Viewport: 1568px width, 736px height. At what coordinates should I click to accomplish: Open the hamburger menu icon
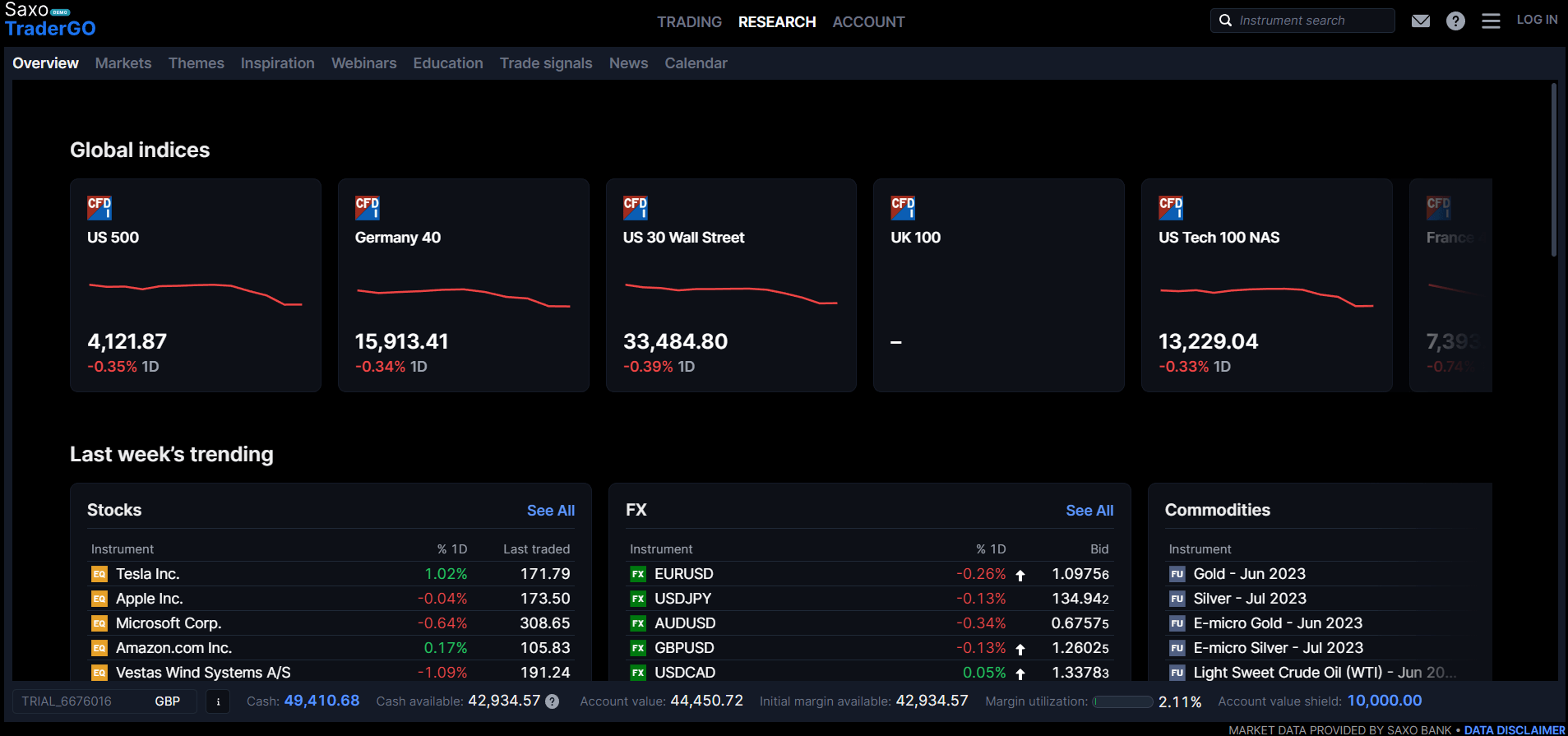(x=1491, y=21)
